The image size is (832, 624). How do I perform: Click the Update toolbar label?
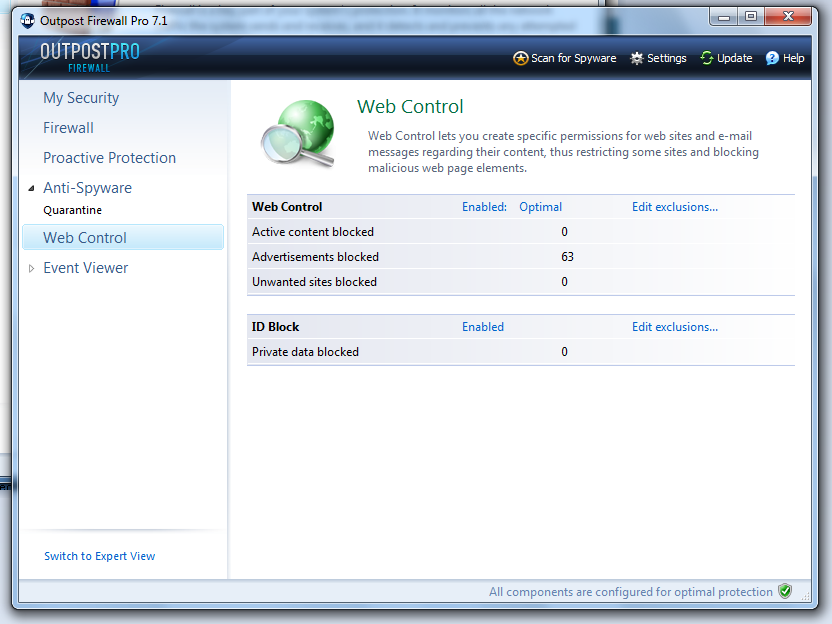coord(734,58)
